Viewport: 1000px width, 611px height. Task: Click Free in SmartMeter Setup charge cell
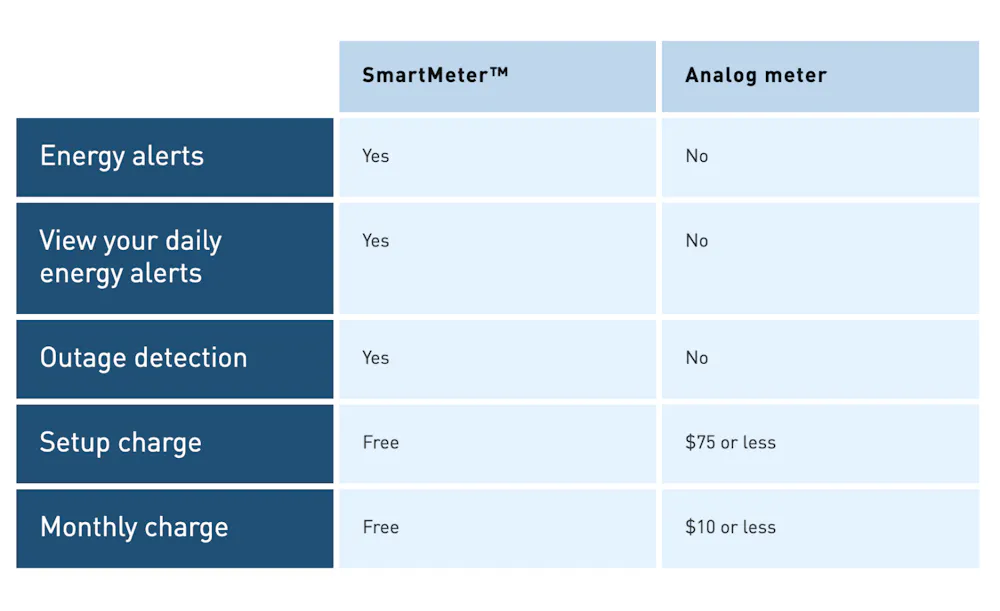coord(381,443)
